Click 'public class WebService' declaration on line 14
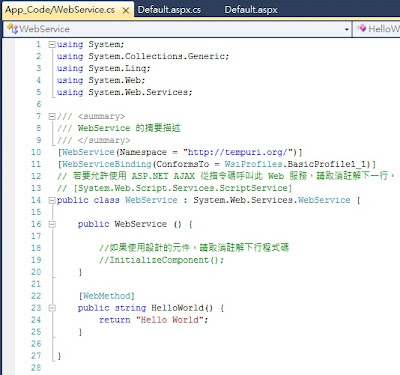The image size is (400, 375). (117, 200)
